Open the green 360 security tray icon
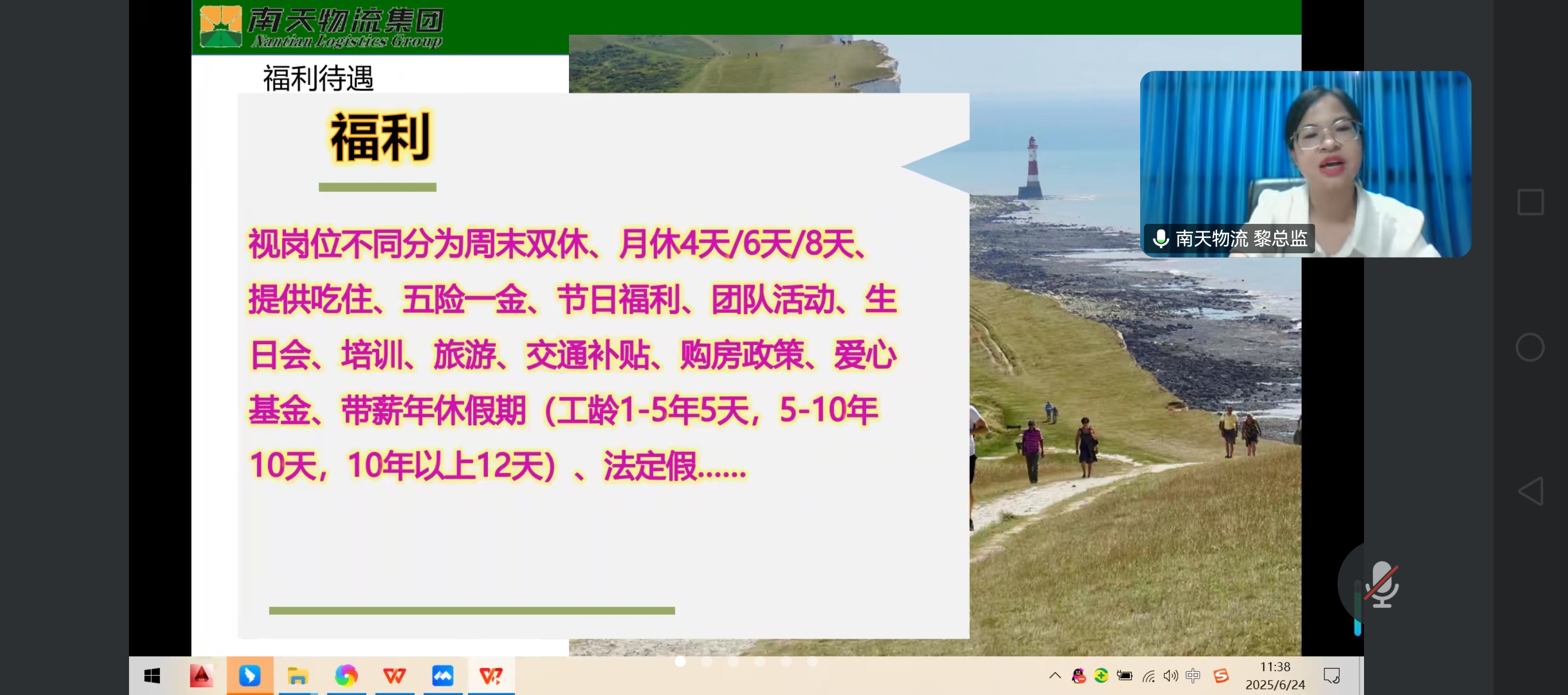1568x695 pixels. tap(1101, 676)
